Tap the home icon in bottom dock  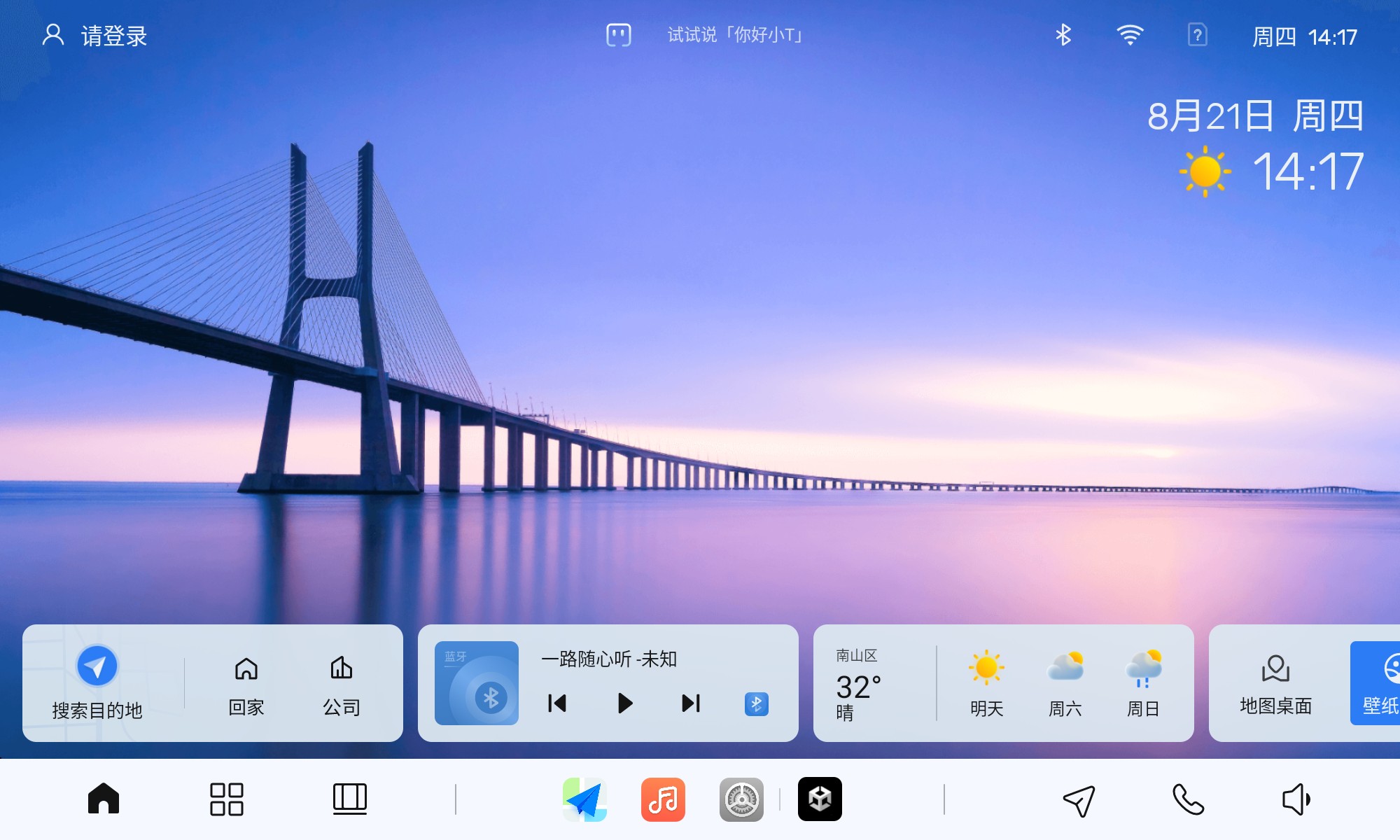tap(104, 799)
